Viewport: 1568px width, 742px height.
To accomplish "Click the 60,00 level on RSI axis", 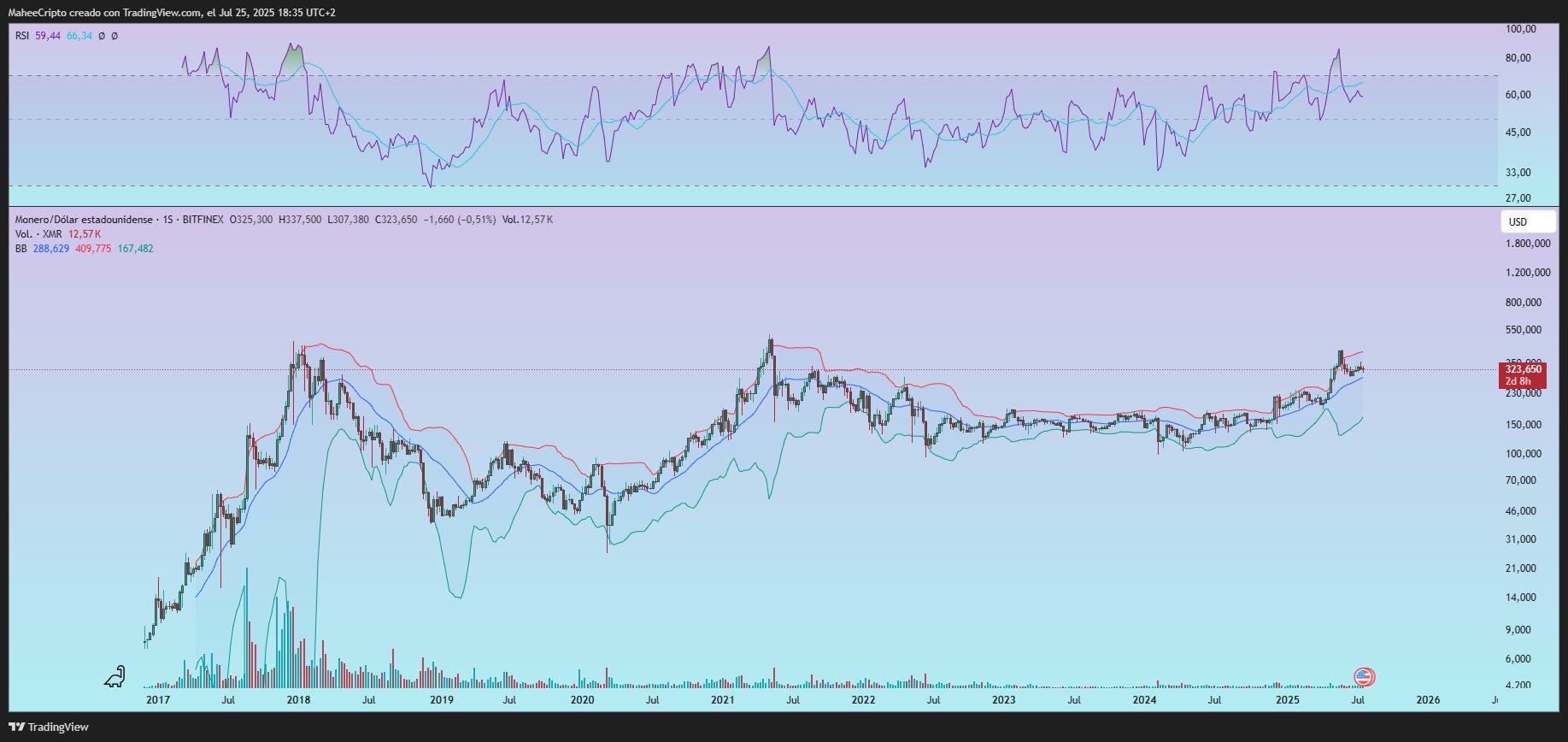I will (1518, 95).
